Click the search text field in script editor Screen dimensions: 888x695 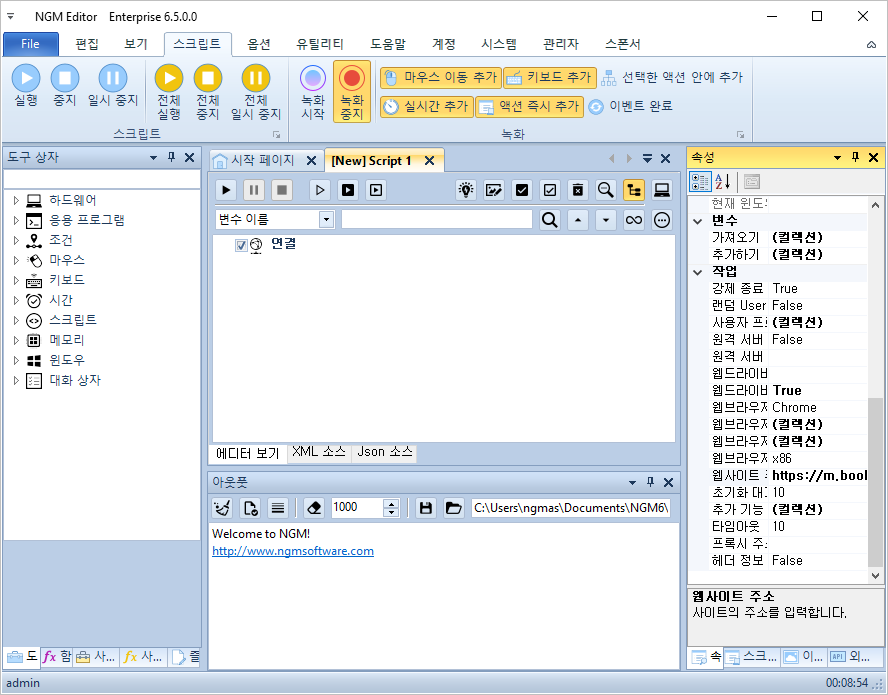(437, 219)
